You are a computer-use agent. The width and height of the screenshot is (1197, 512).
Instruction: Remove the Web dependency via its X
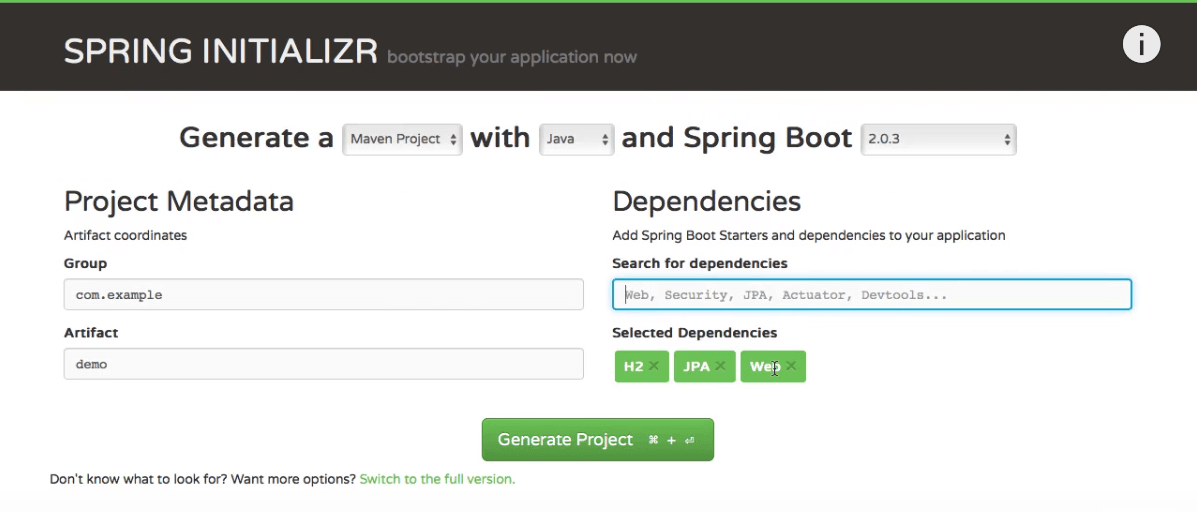791,366
